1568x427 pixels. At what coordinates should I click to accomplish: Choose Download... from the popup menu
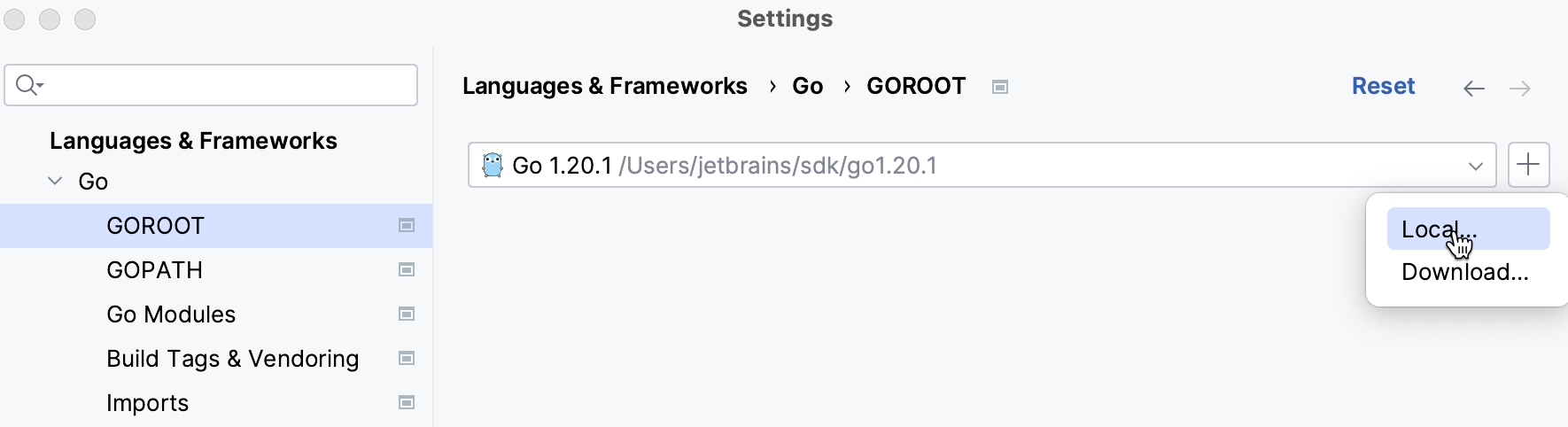(1464, 272)
